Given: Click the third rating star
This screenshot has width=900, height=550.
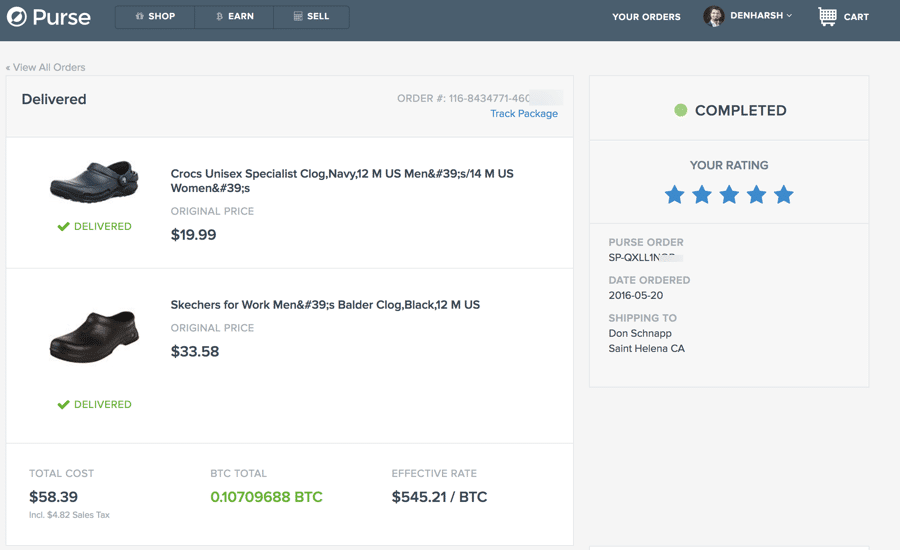Looking at the screenshot, I should (x=729, y=195).
